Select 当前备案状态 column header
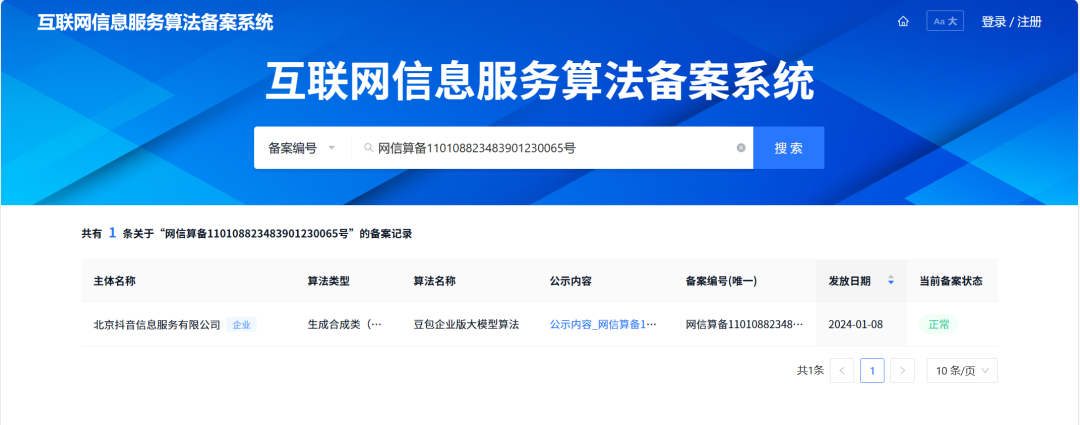The image size is (1080, 425). coord(951,281)
